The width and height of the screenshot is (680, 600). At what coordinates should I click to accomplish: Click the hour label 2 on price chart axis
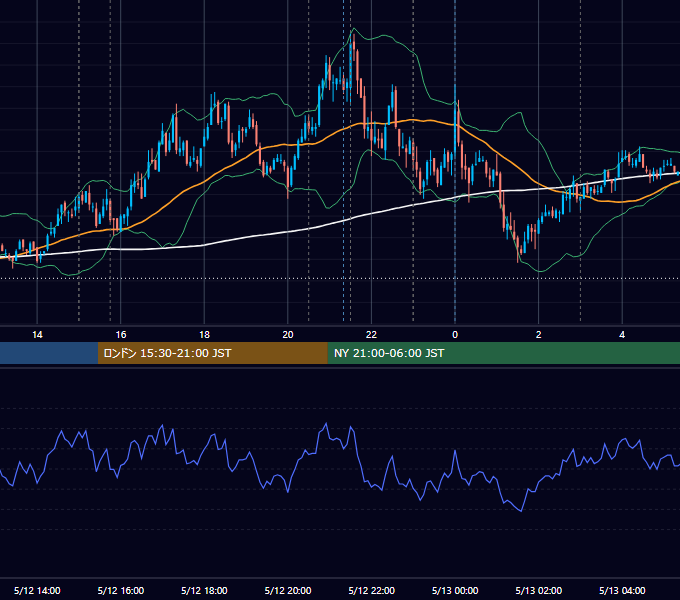[x=539, y=335]
